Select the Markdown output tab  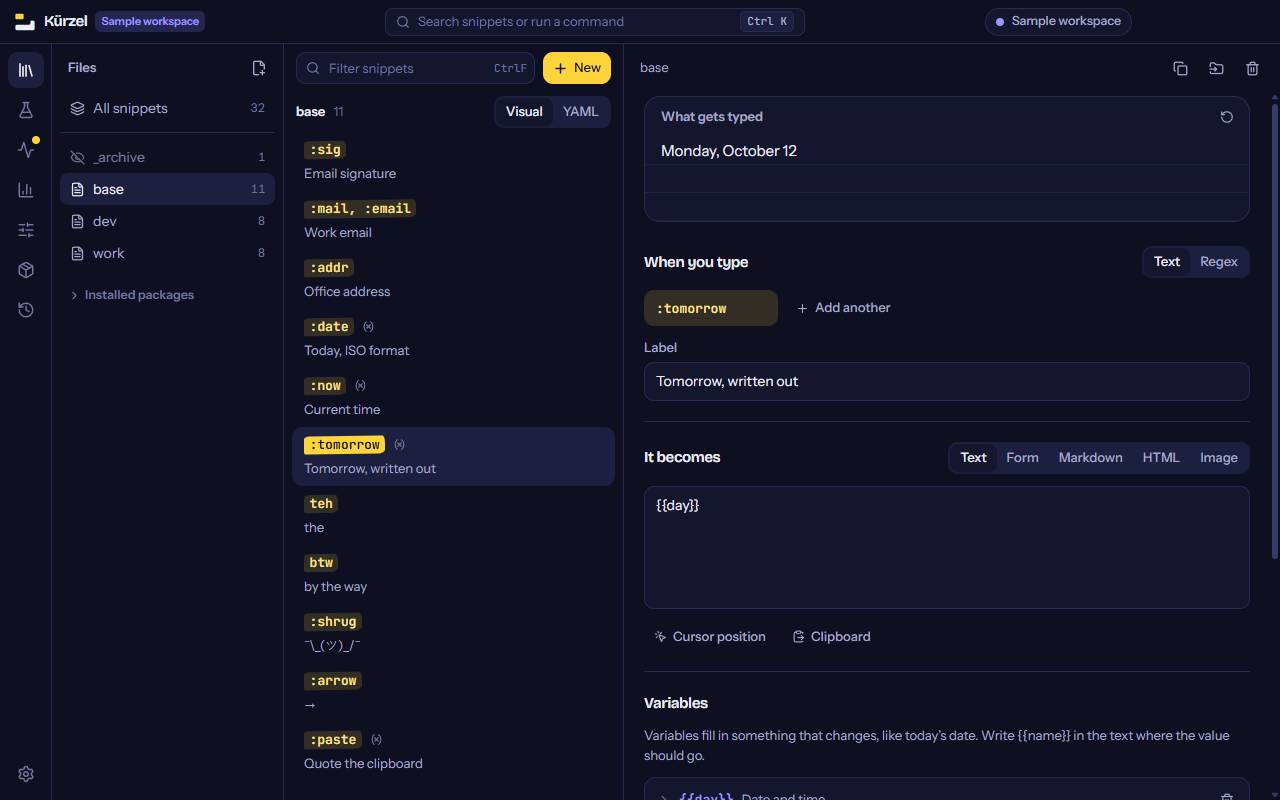tap(1090, 458)
